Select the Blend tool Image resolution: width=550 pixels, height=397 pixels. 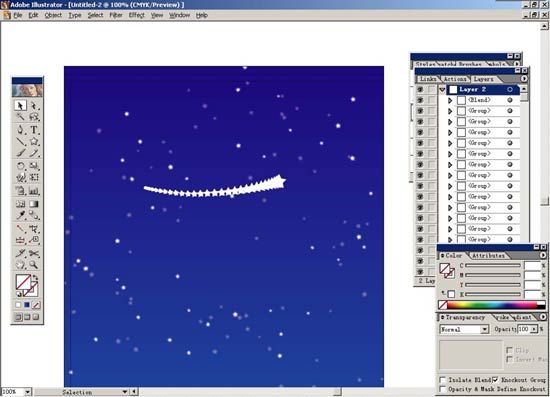coord(34,215)
